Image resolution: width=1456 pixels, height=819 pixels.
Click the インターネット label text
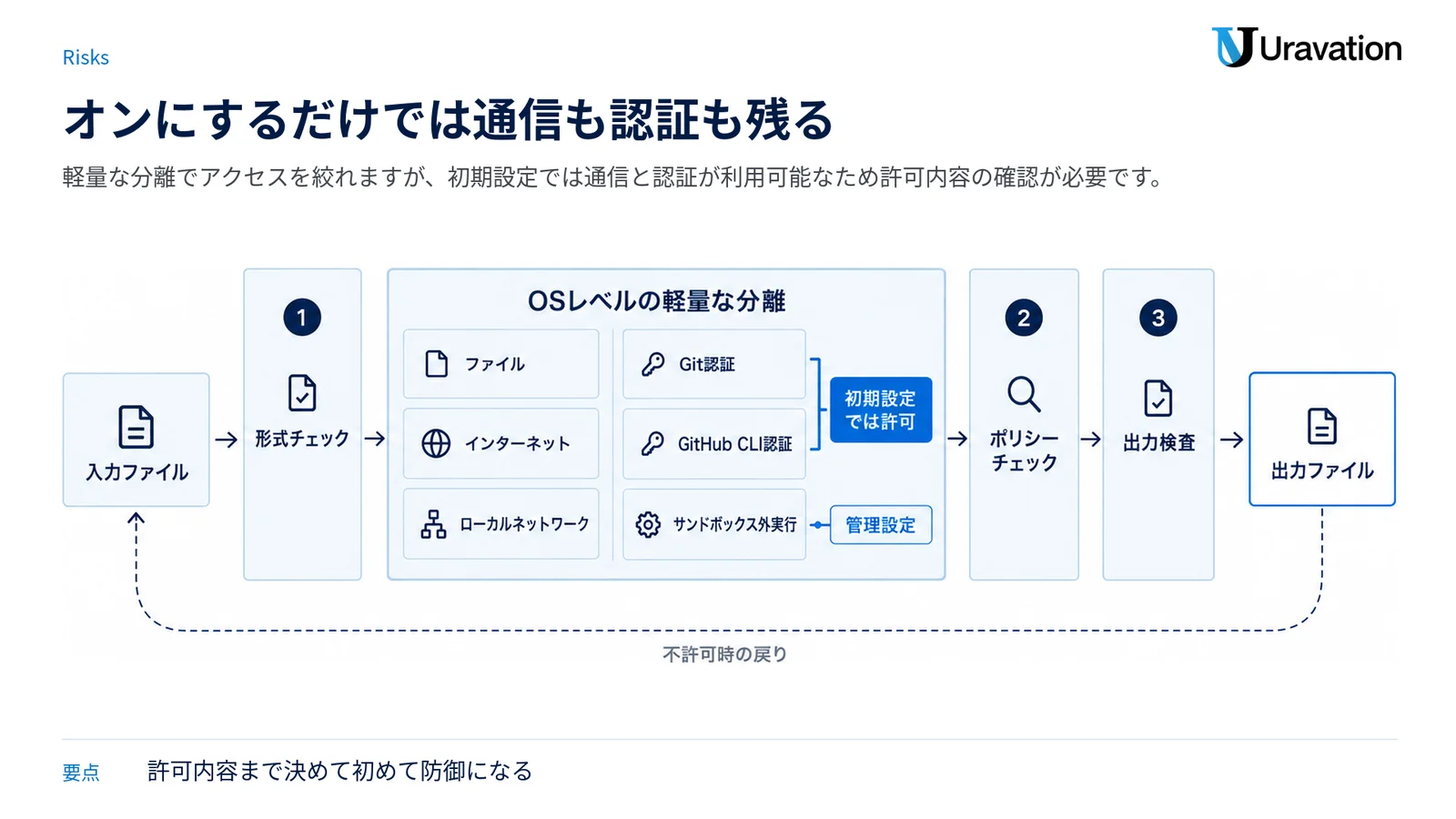point(517,443)
